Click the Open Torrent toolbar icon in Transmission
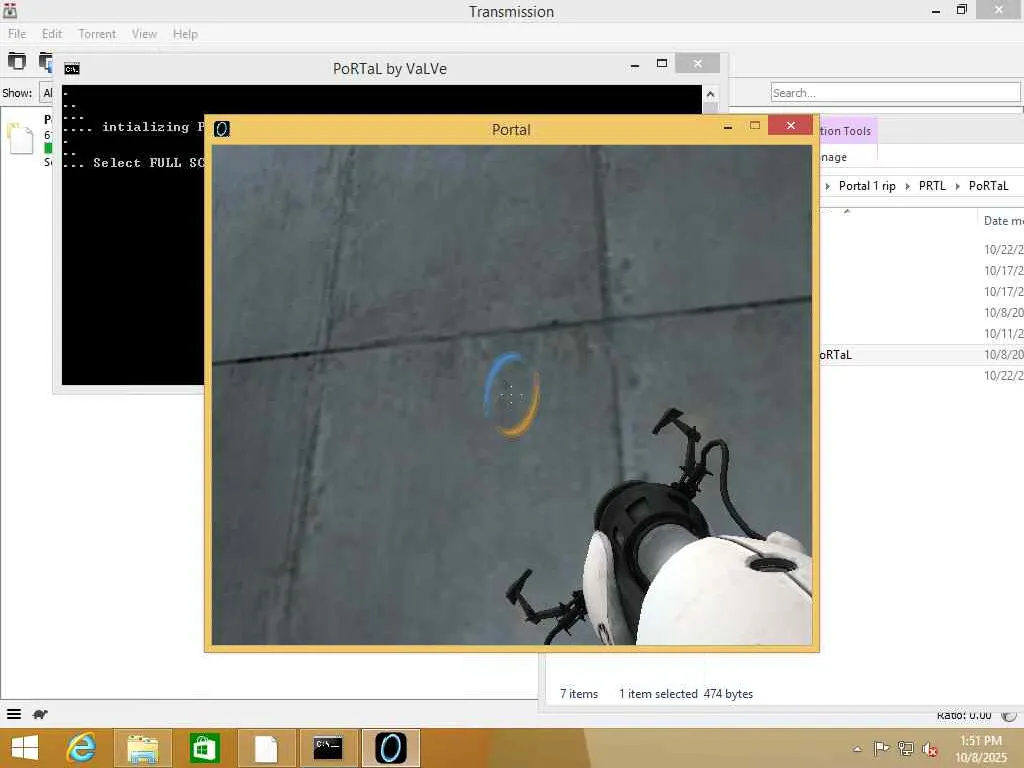 pos(16,61)
